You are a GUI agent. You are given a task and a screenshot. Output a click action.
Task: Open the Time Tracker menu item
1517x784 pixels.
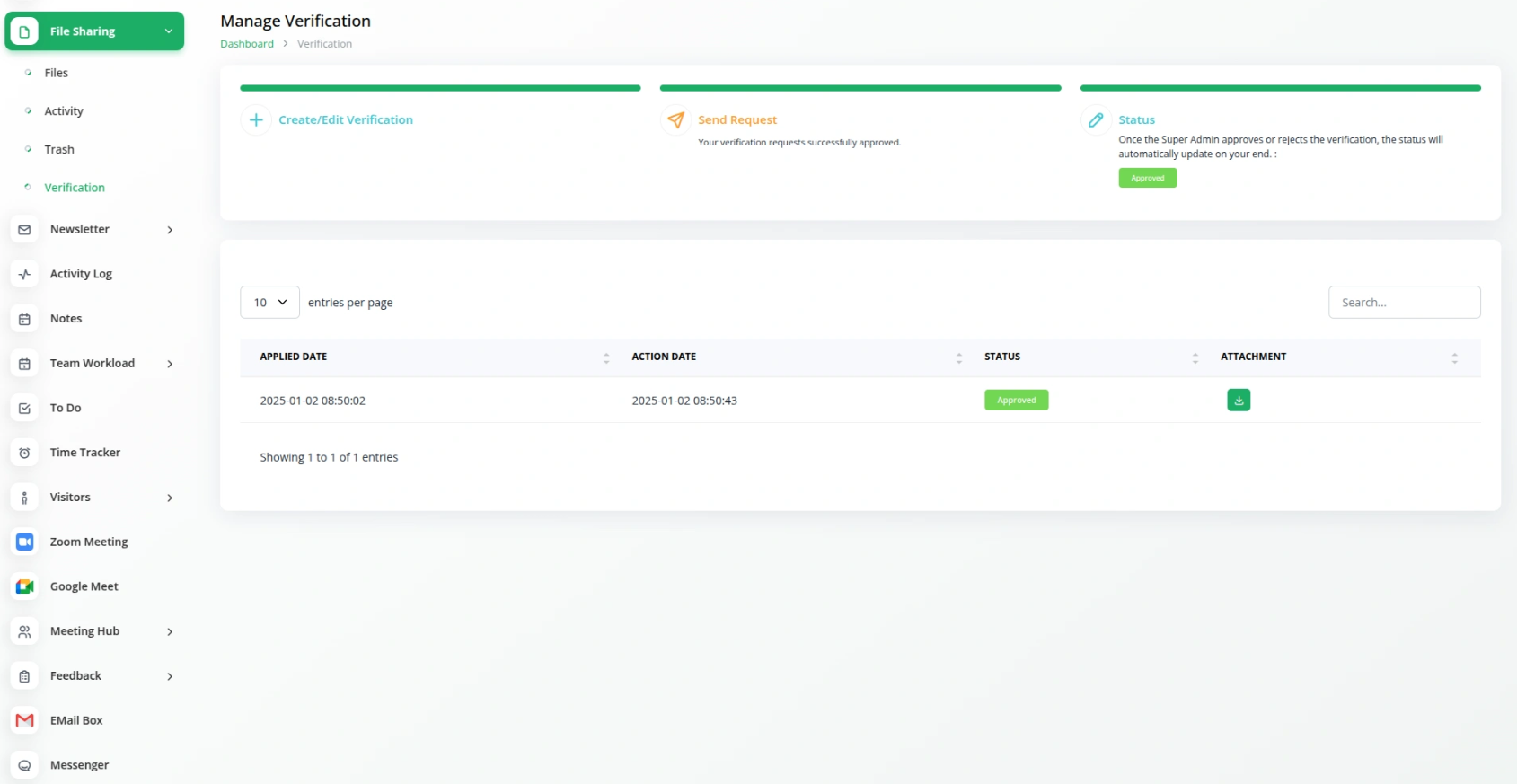click(x=85, y=453)
